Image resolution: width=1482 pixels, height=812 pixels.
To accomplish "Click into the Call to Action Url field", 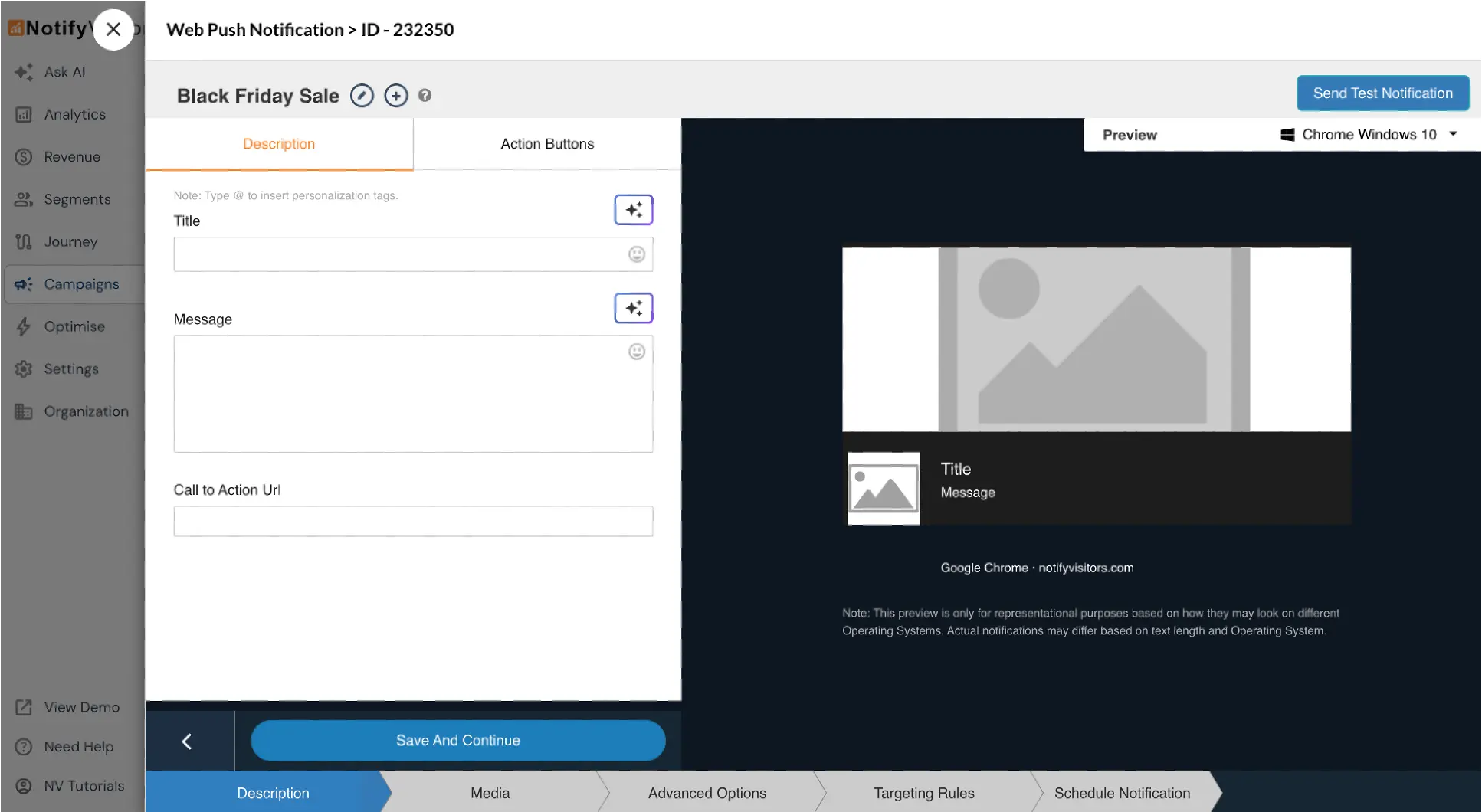I will [413, 522].
